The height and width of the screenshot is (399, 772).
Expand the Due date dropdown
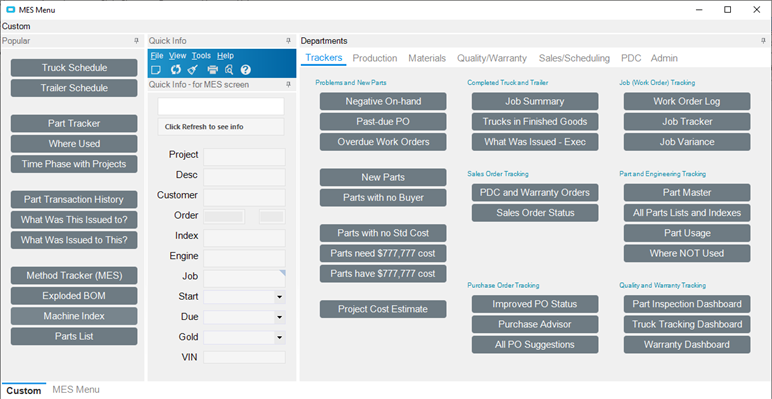[x=280, y=317]
